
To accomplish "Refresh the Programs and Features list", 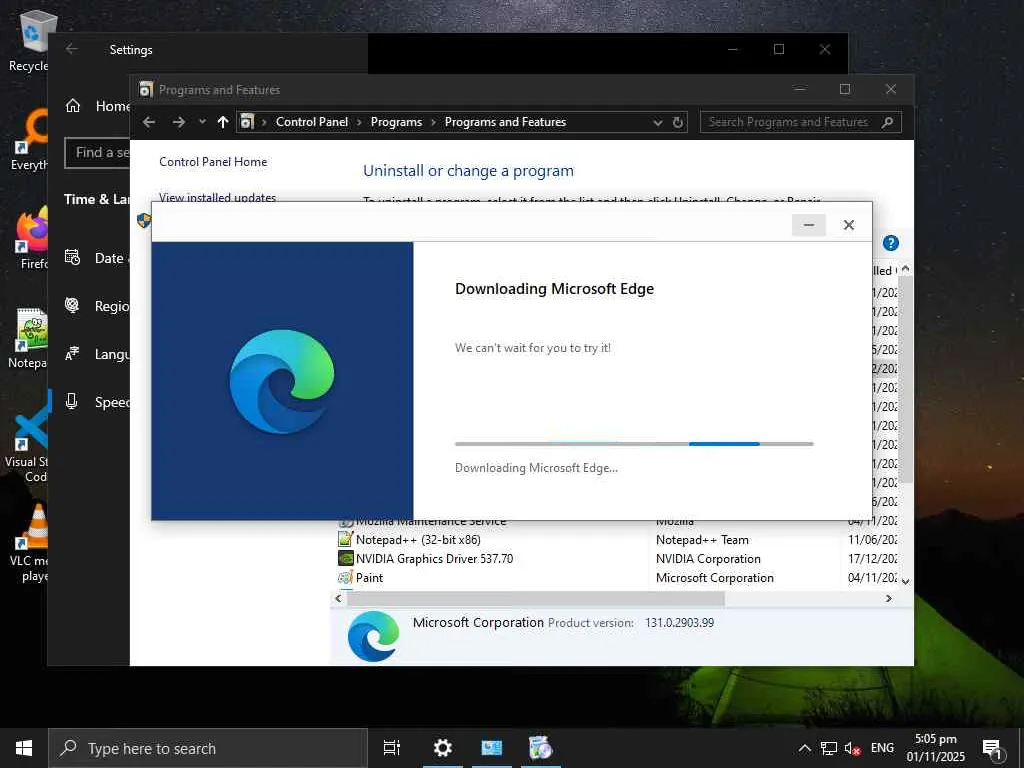I will (678, 122).
